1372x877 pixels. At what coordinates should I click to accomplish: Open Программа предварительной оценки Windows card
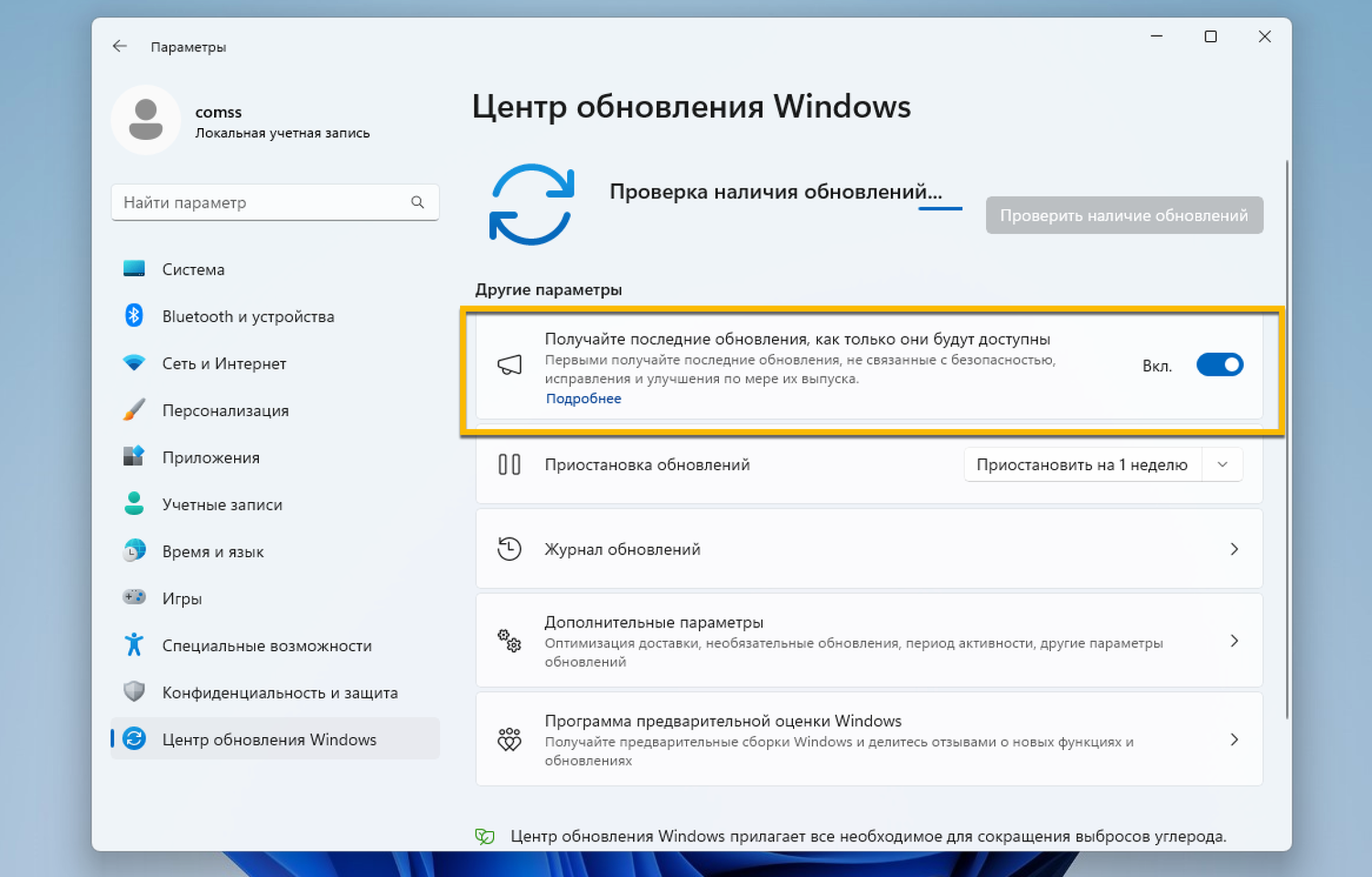(x=869, y=739)
